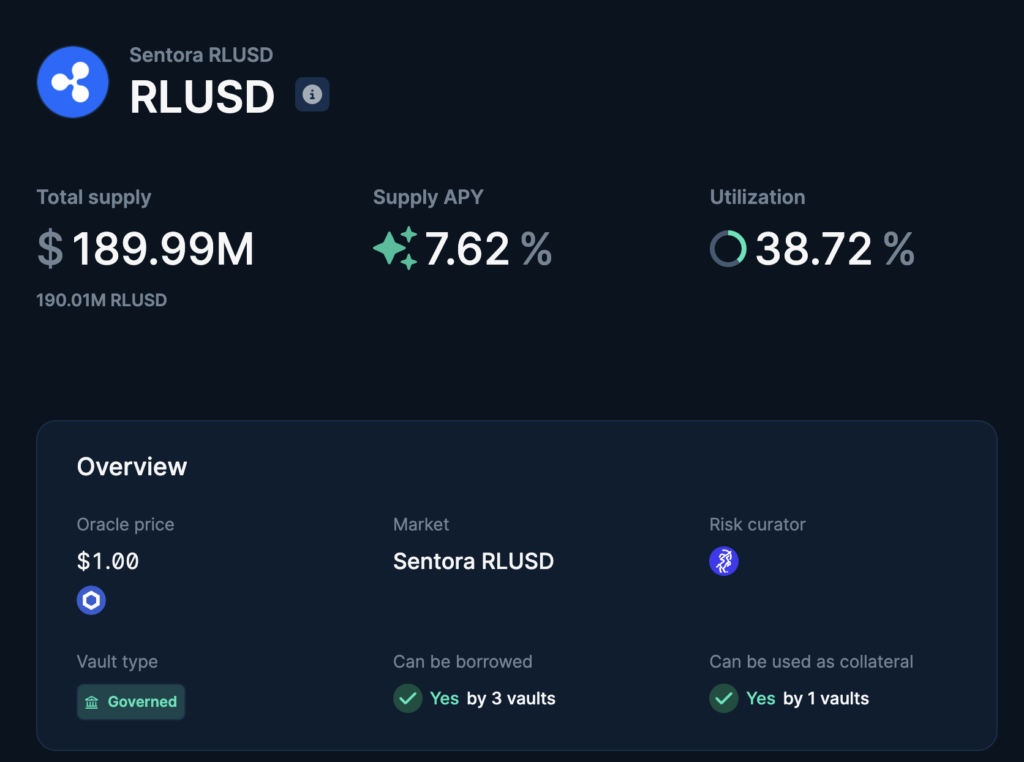Click the Utilization ring indicator icon
This screenshot has width=1024, height=762.
pyautogui.click(x=728, y=249)
